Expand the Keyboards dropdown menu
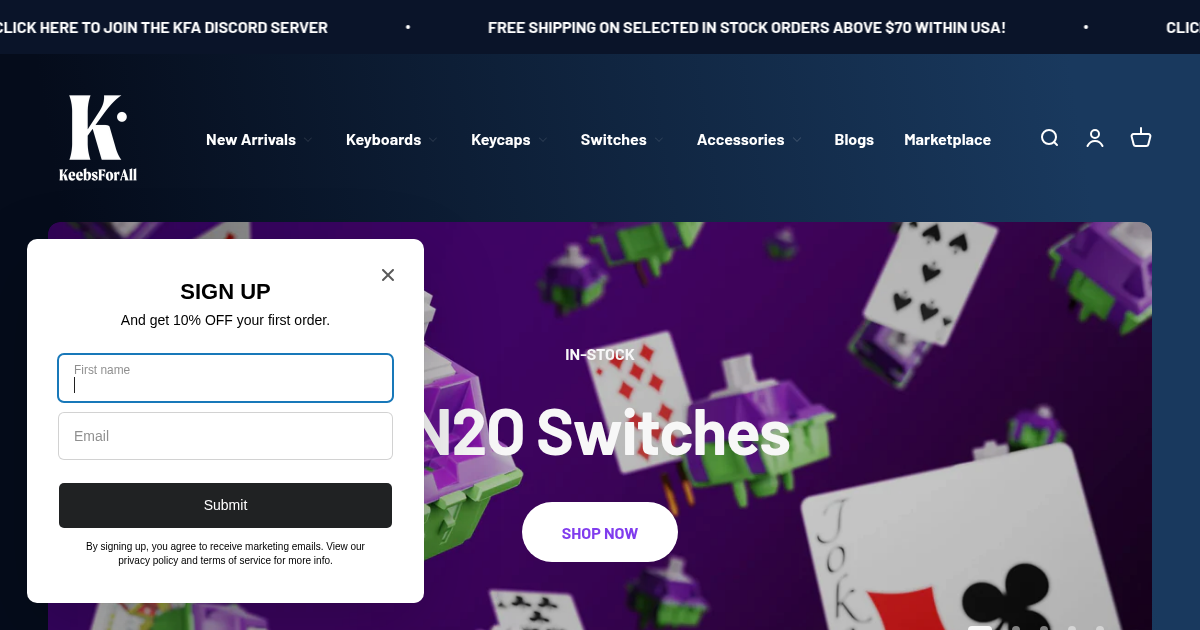 click(392, 140)
